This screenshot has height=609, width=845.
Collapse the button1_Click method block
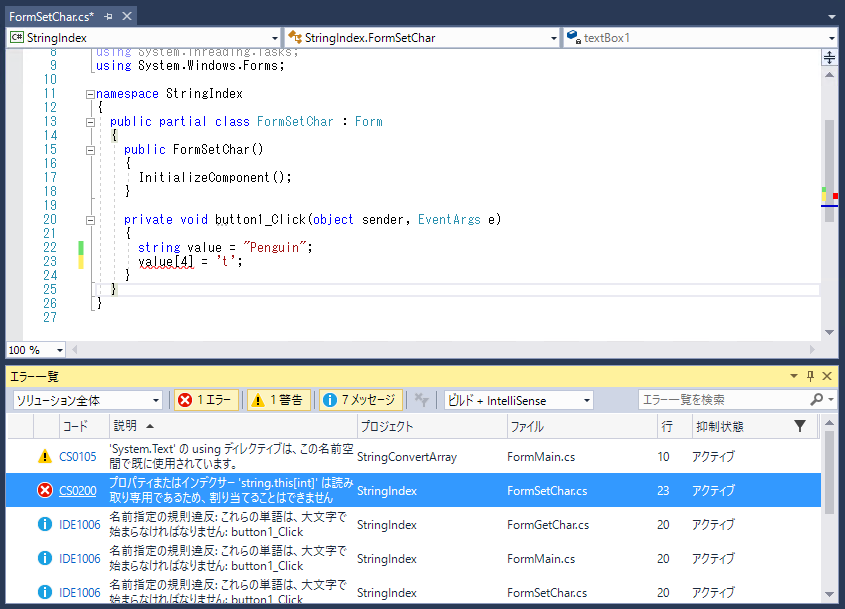click(90, 220)
